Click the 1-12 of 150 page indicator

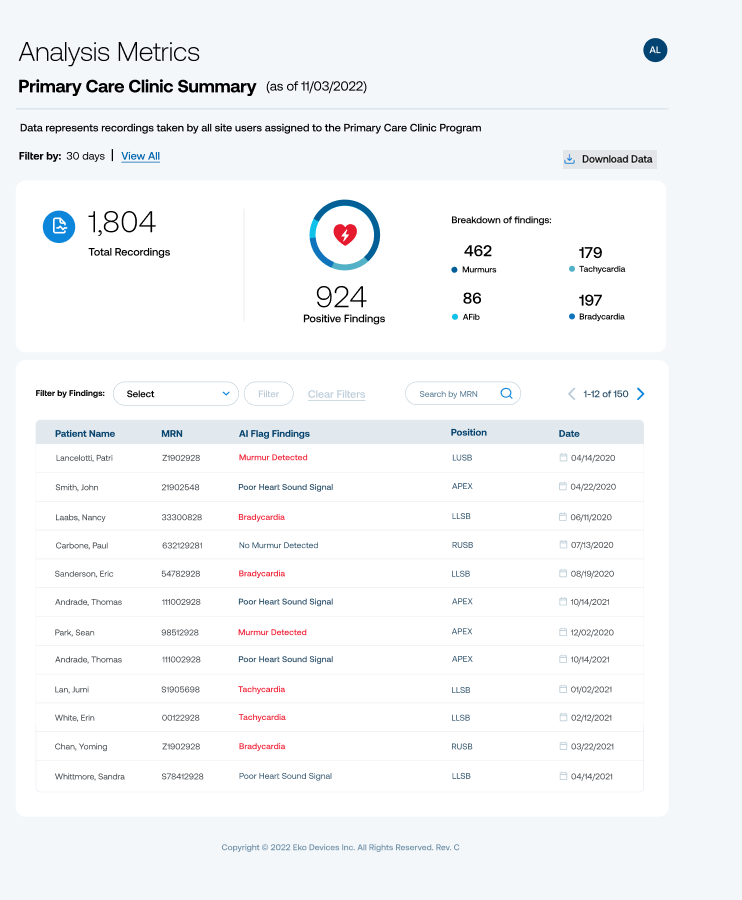[605, 394]
